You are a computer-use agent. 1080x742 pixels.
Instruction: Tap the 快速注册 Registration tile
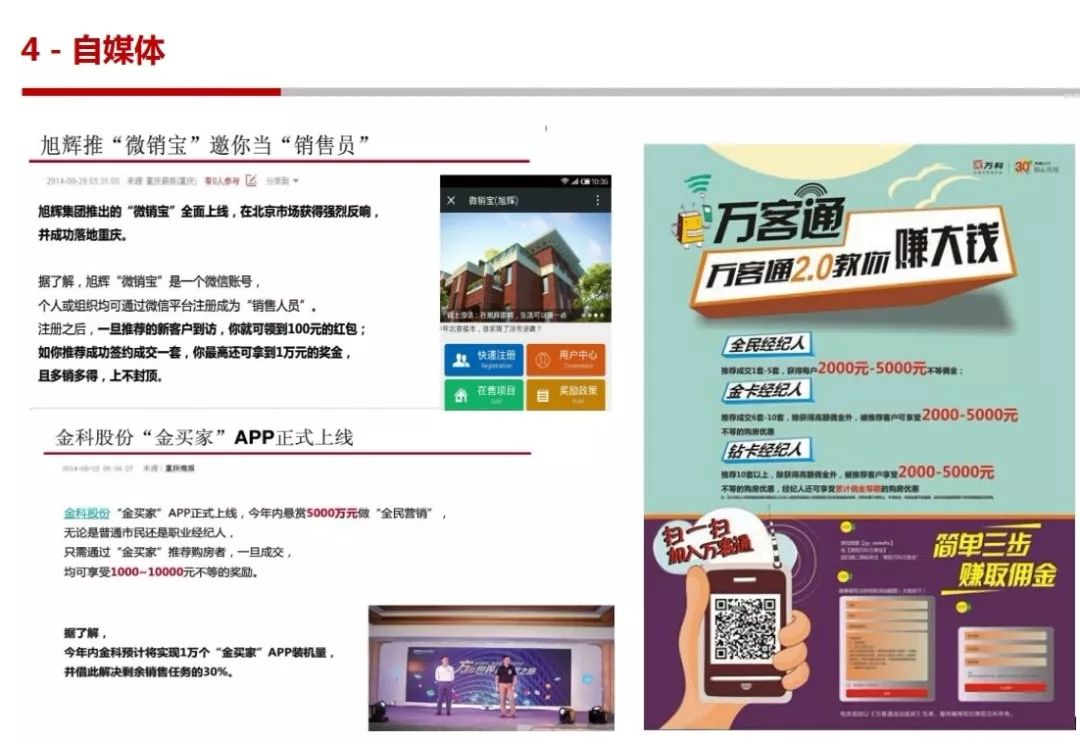point(484,360)
